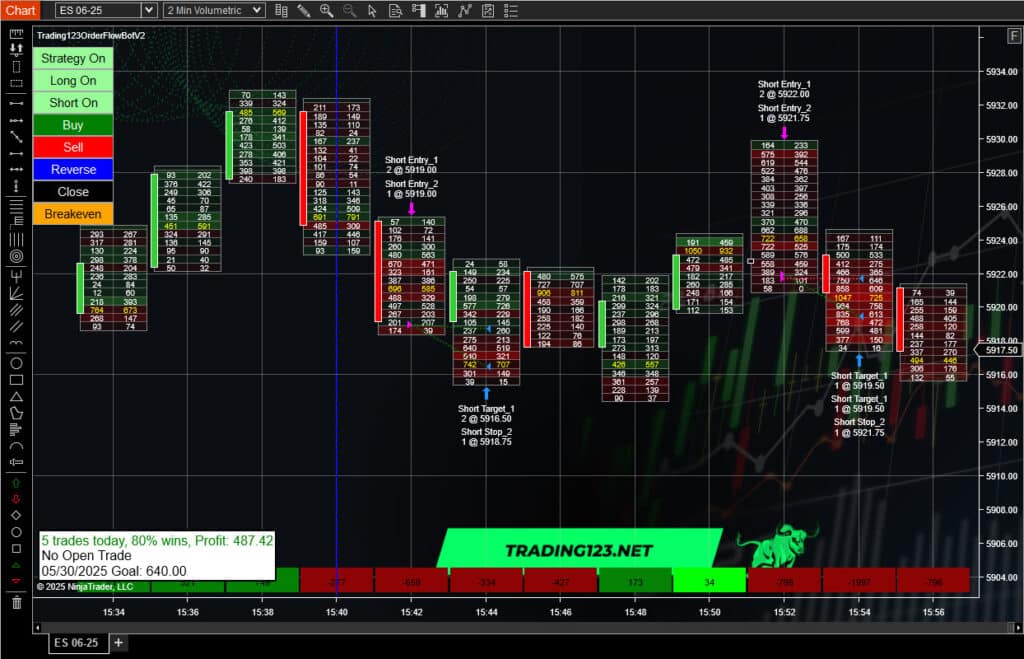Click the black Close position button
The width and height of the screenshot is (1024, 659).
click(x=73, y=191)
